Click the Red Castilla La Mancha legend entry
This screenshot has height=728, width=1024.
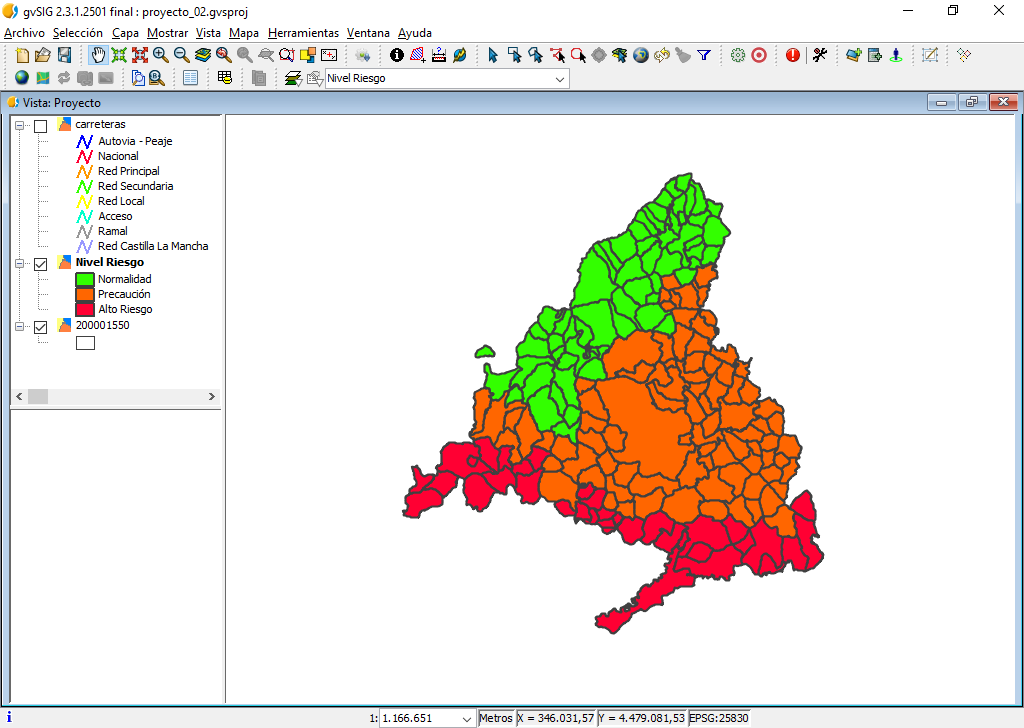(153, 246)
